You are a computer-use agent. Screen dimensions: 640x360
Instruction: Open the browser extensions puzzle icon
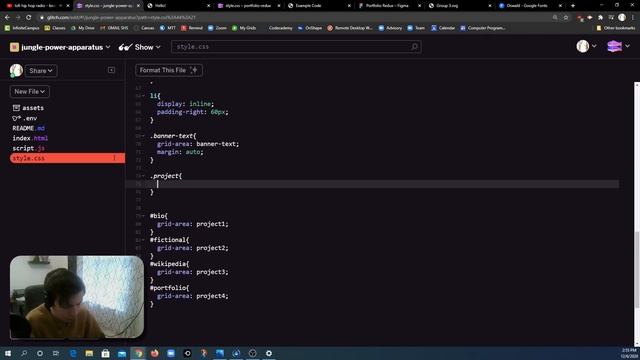(600, 18)
